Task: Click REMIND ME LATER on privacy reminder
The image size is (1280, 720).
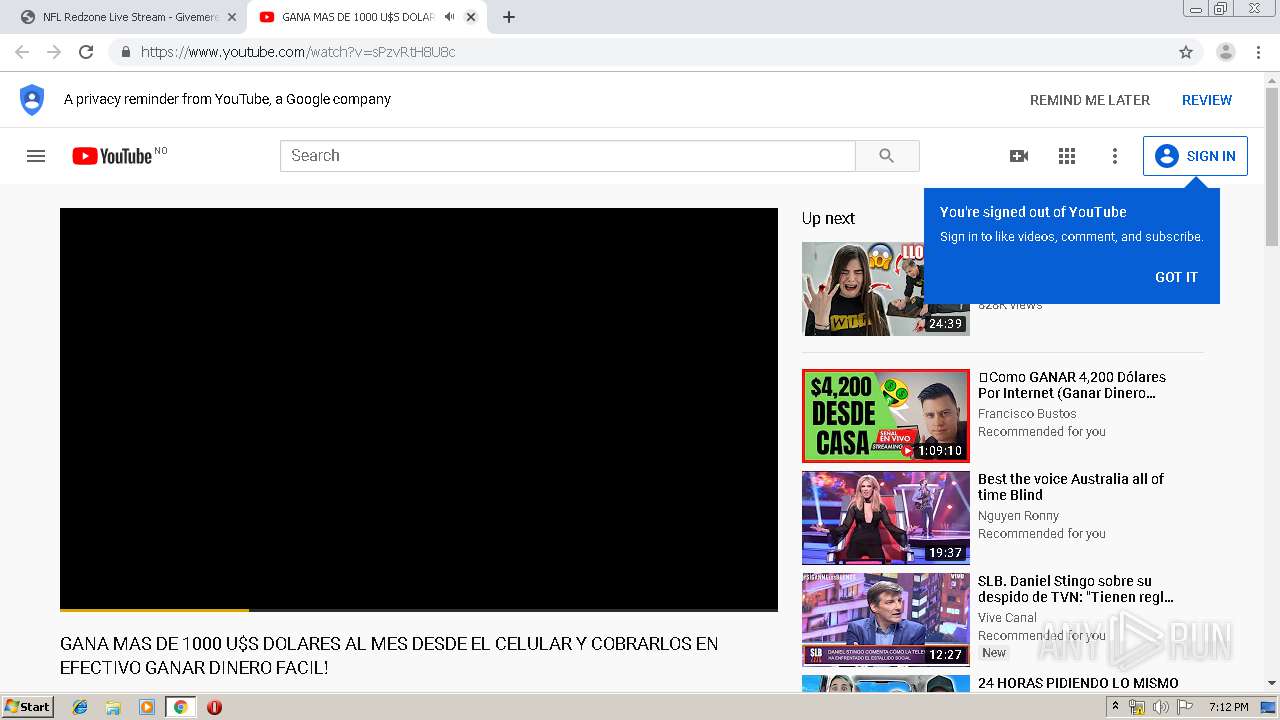Action: pyautogui.click(x=1090, y=100)
